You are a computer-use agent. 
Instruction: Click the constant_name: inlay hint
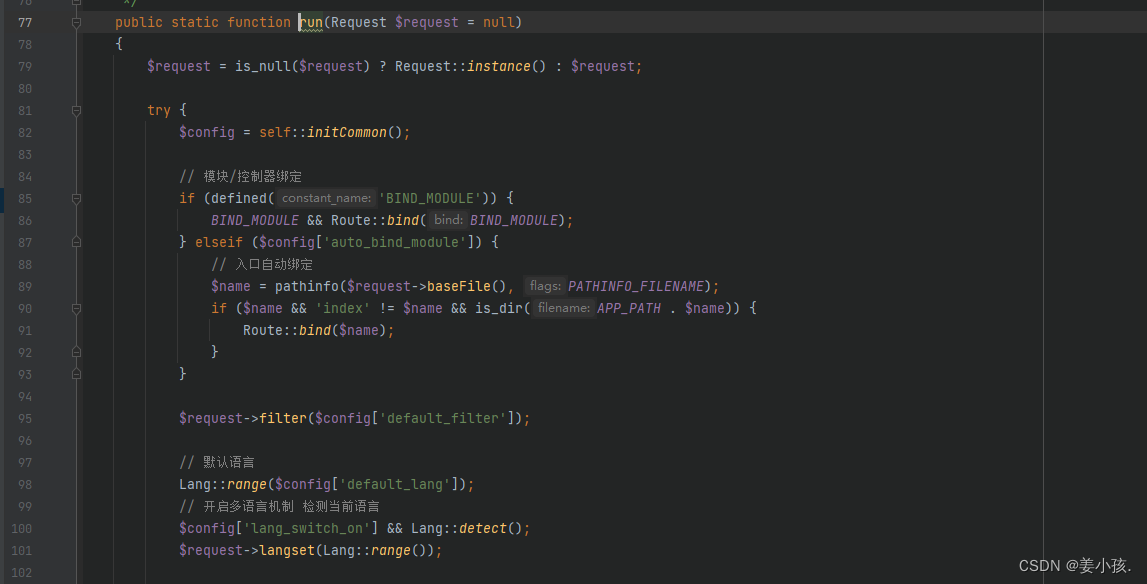tap(326, 198)
